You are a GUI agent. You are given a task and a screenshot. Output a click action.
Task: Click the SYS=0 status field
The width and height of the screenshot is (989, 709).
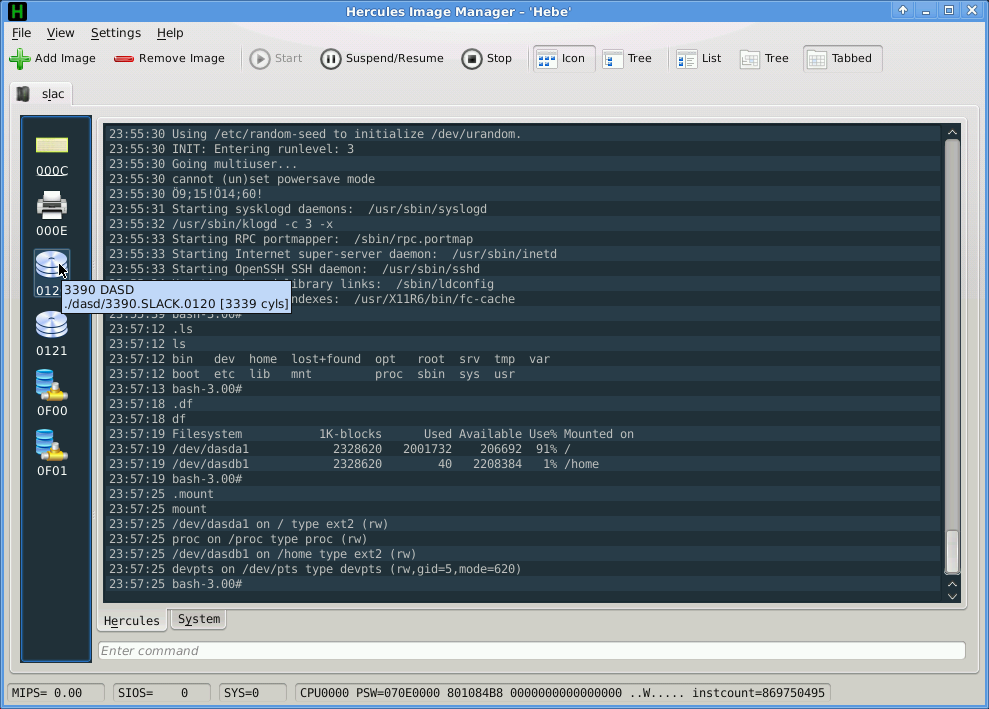click(252, 693)
